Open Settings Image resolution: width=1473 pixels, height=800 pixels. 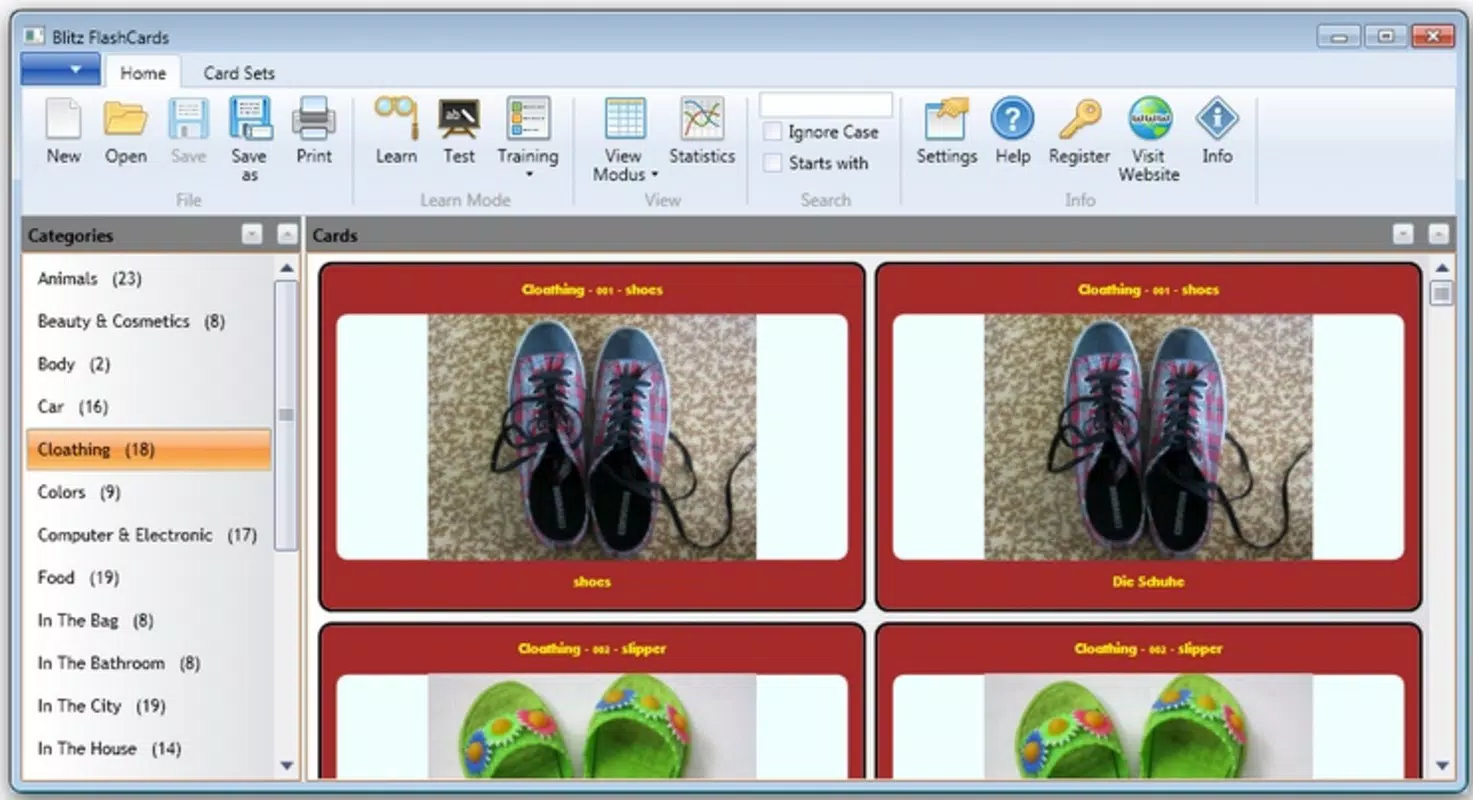(x=947, y=131)
